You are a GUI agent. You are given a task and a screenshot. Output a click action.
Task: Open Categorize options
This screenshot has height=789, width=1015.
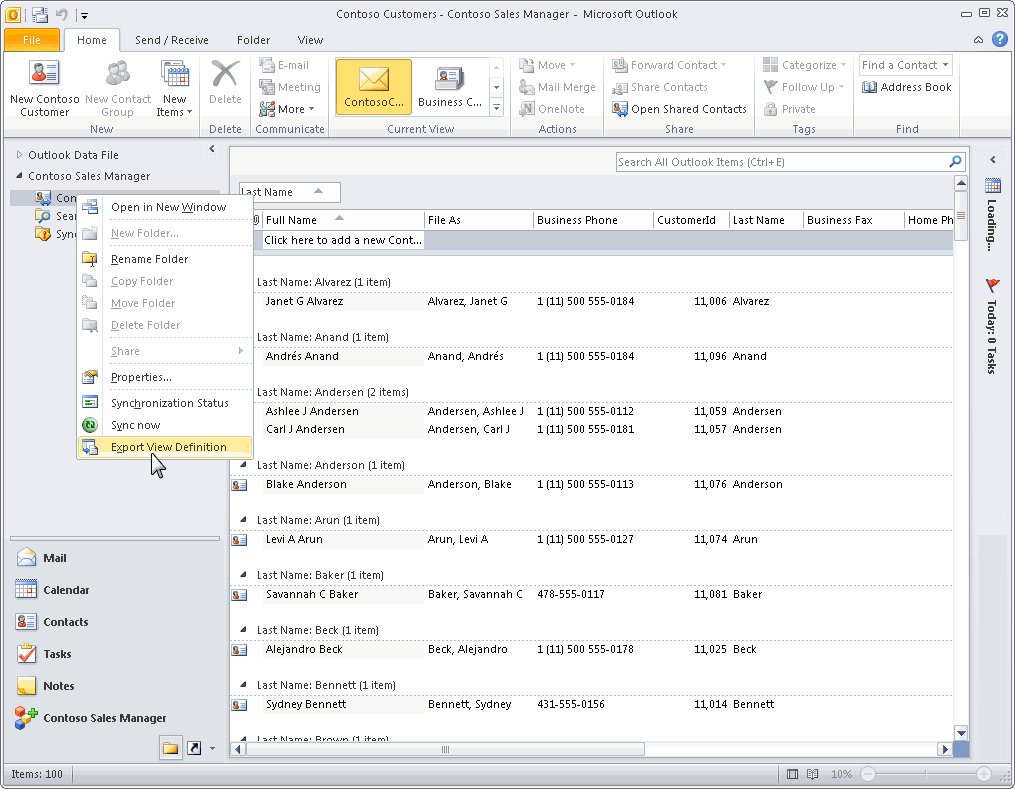804,64
